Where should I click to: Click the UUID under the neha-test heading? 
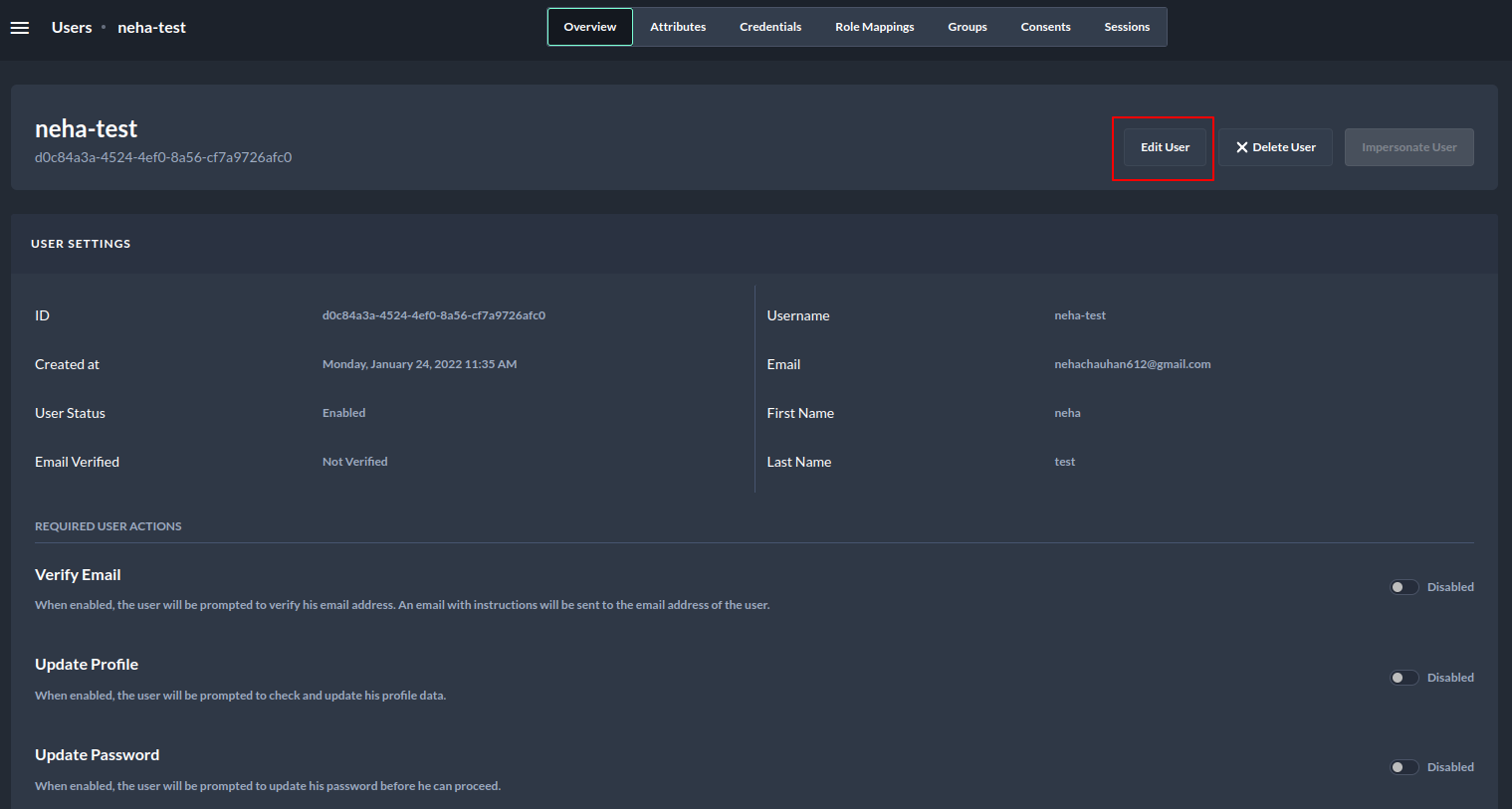(163, 157)
